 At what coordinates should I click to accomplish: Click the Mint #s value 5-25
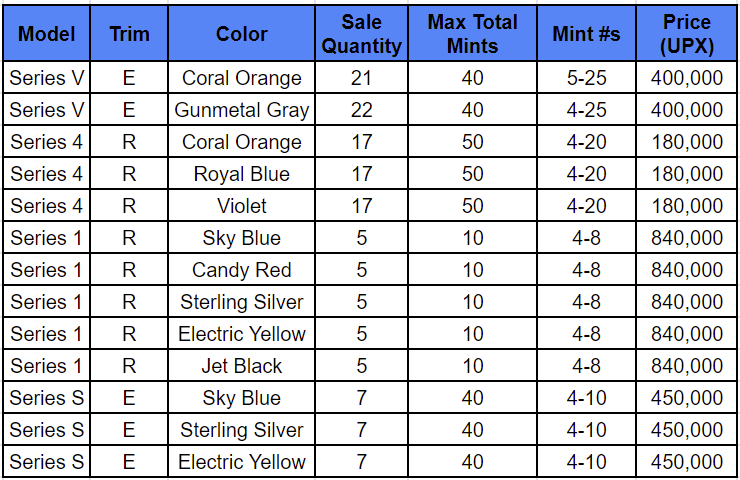tap(587, 78)
